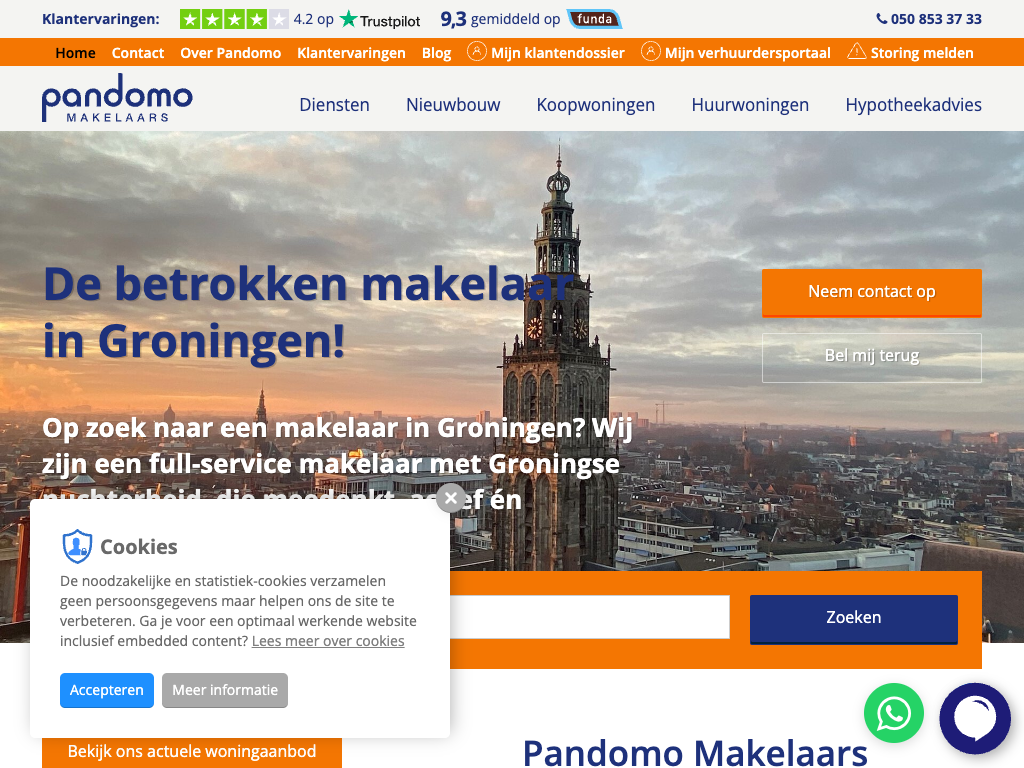Viewport: 1024px width, 768px height.
Task: Open Lees meer over cookies link
Action: [x=328, y=641]
